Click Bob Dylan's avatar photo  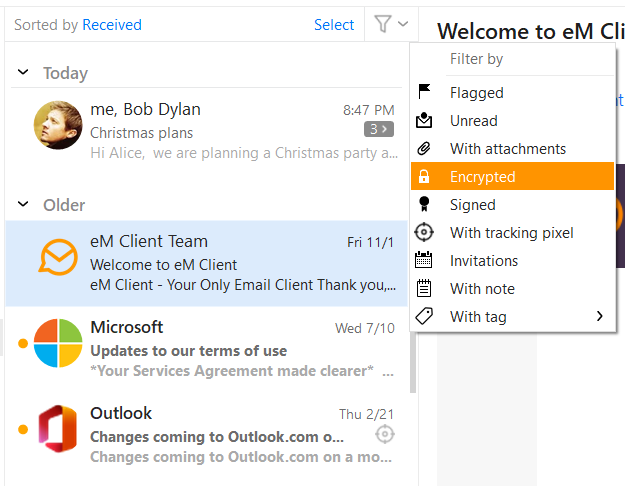click(58, 125)
